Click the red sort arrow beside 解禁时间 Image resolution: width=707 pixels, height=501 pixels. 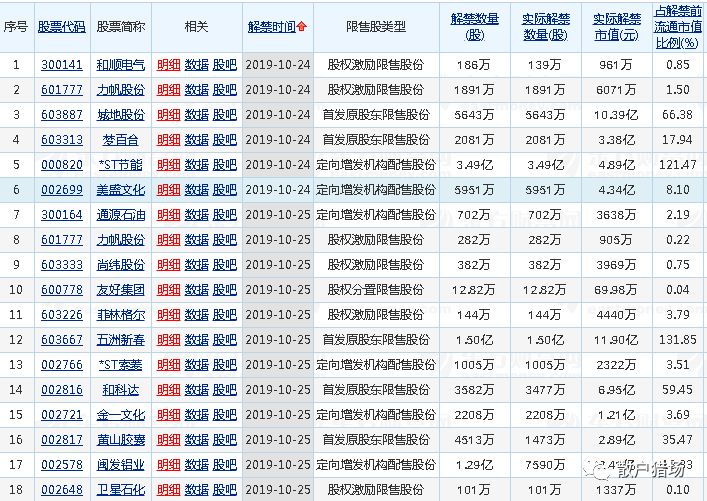[x=302, y=27]
